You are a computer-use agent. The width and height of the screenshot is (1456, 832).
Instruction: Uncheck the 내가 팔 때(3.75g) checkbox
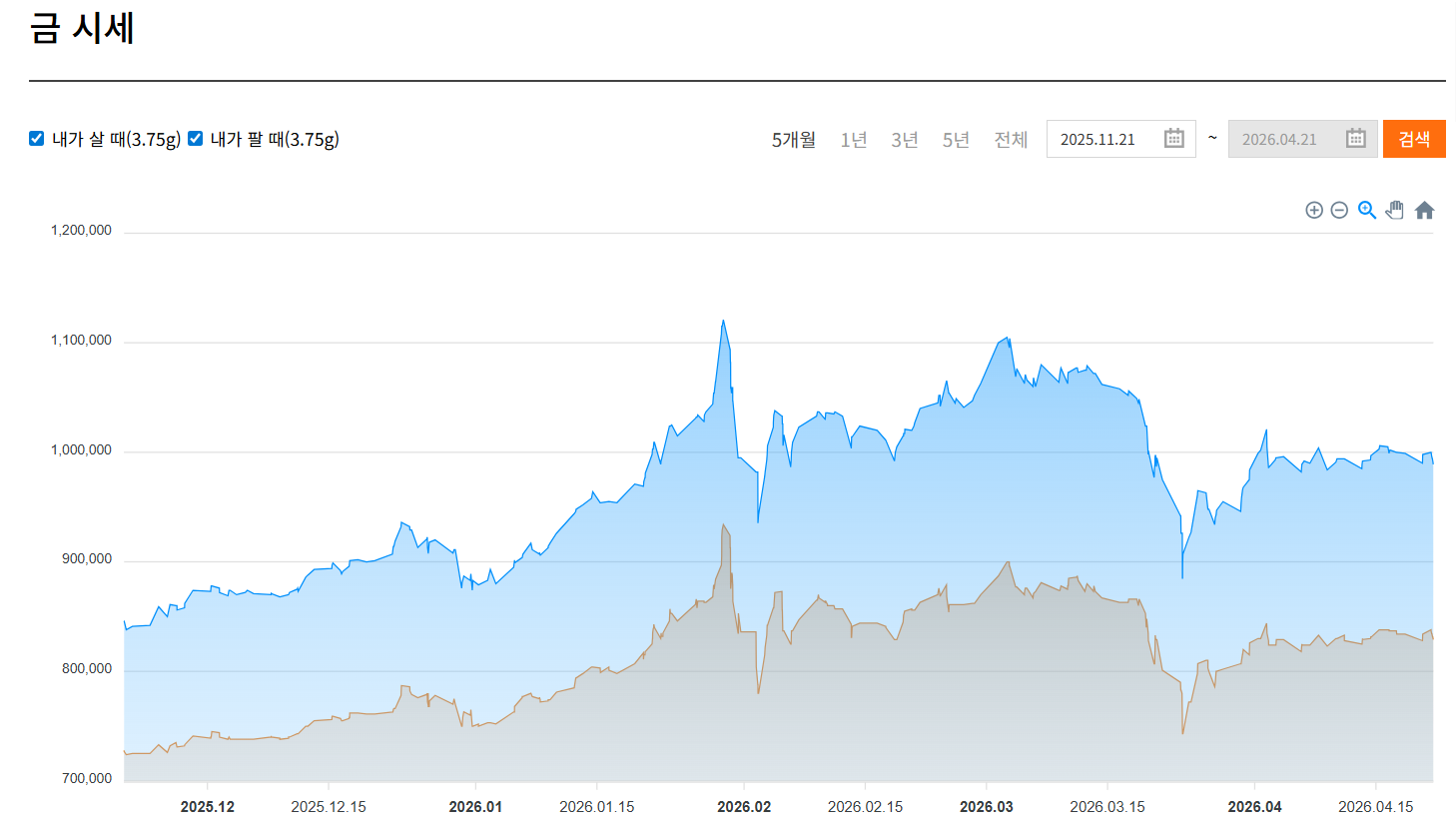[196, 139]
